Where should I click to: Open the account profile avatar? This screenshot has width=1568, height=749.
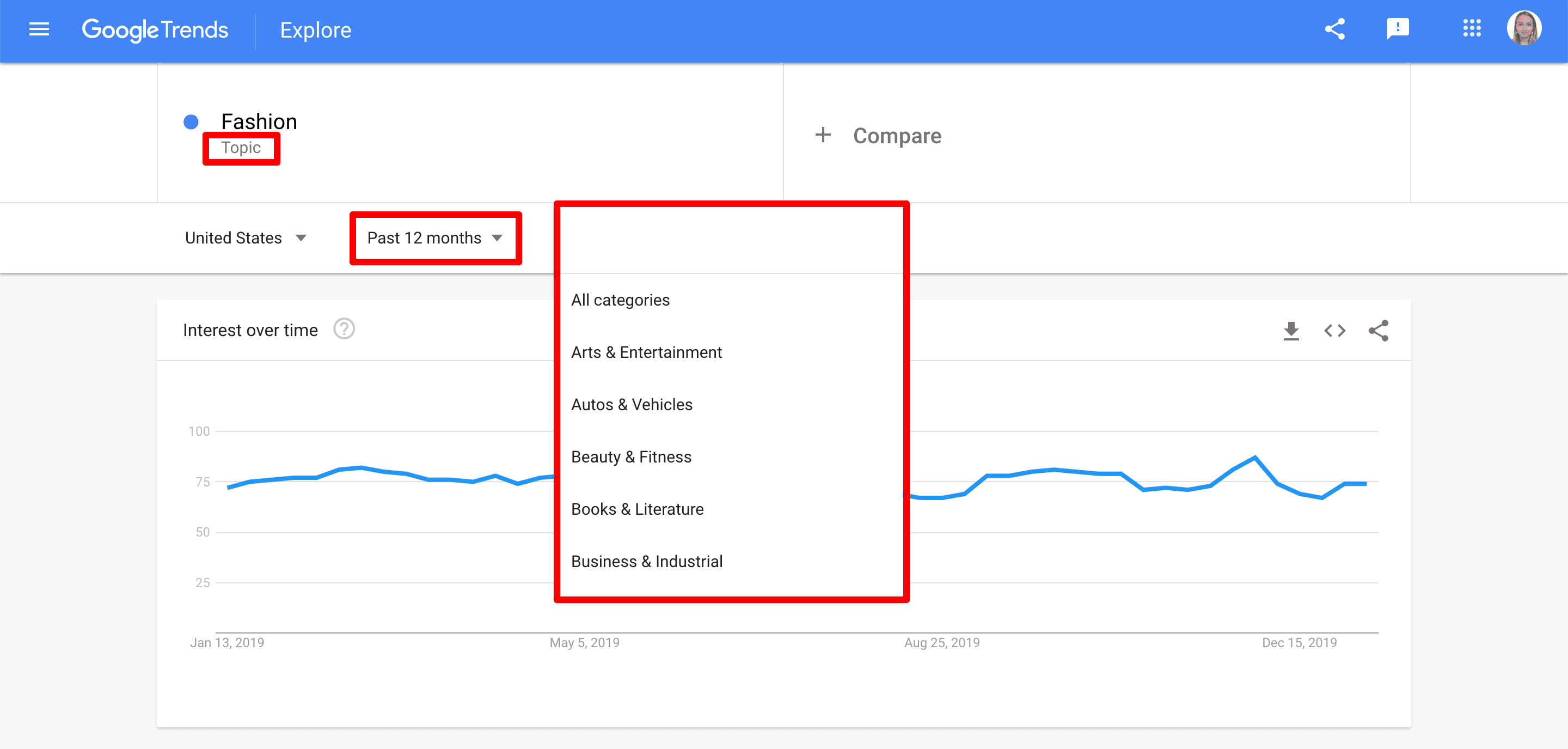[x=1523, y=28]
